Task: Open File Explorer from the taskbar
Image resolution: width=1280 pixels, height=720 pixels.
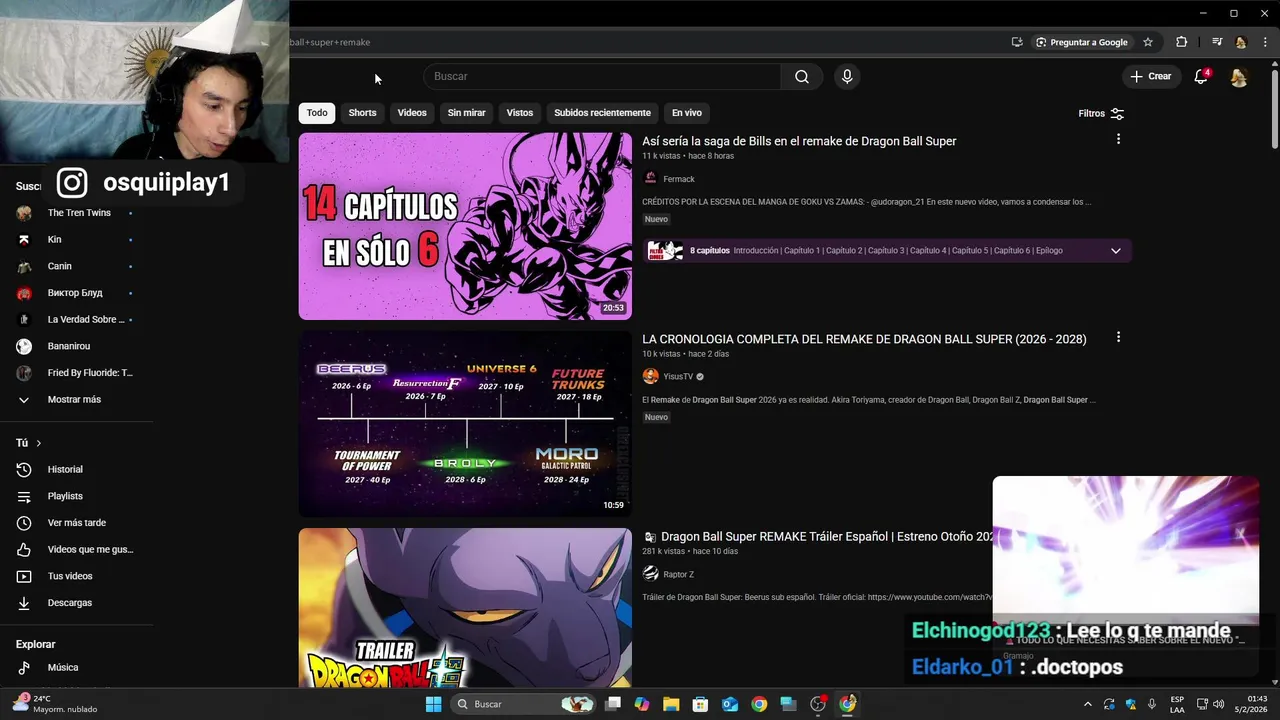Action: tap(671, 704)
